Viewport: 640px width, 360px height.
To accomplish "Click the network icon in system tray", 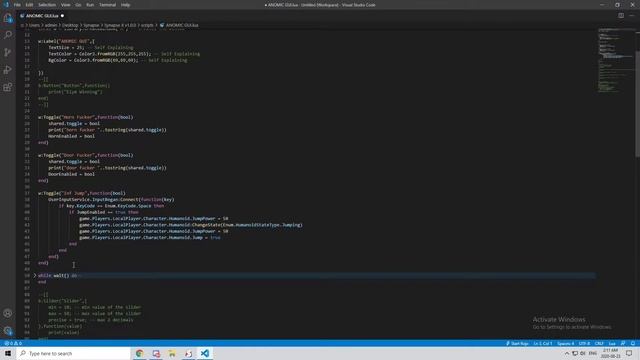I will 575,353.
